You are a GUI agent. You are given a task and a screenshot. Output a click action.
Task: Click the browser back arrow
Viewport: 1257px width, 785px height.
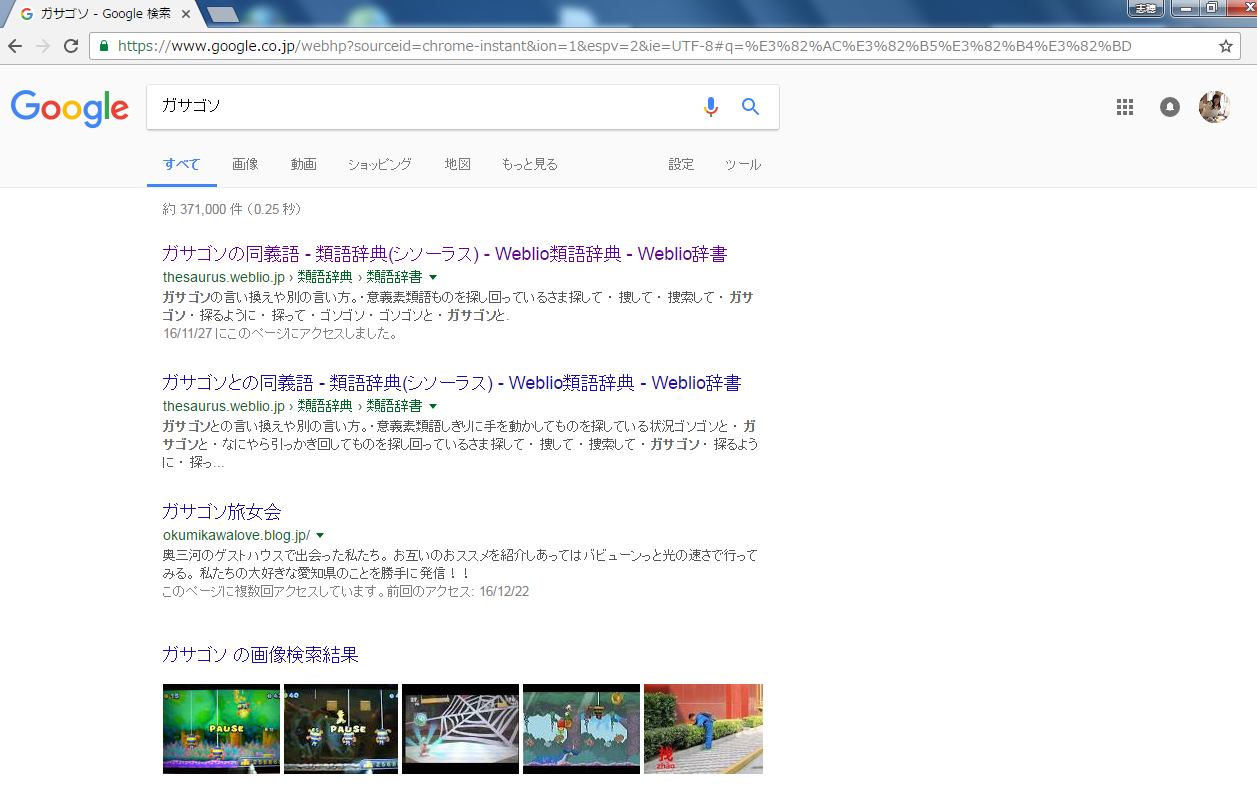coord(15,46)
